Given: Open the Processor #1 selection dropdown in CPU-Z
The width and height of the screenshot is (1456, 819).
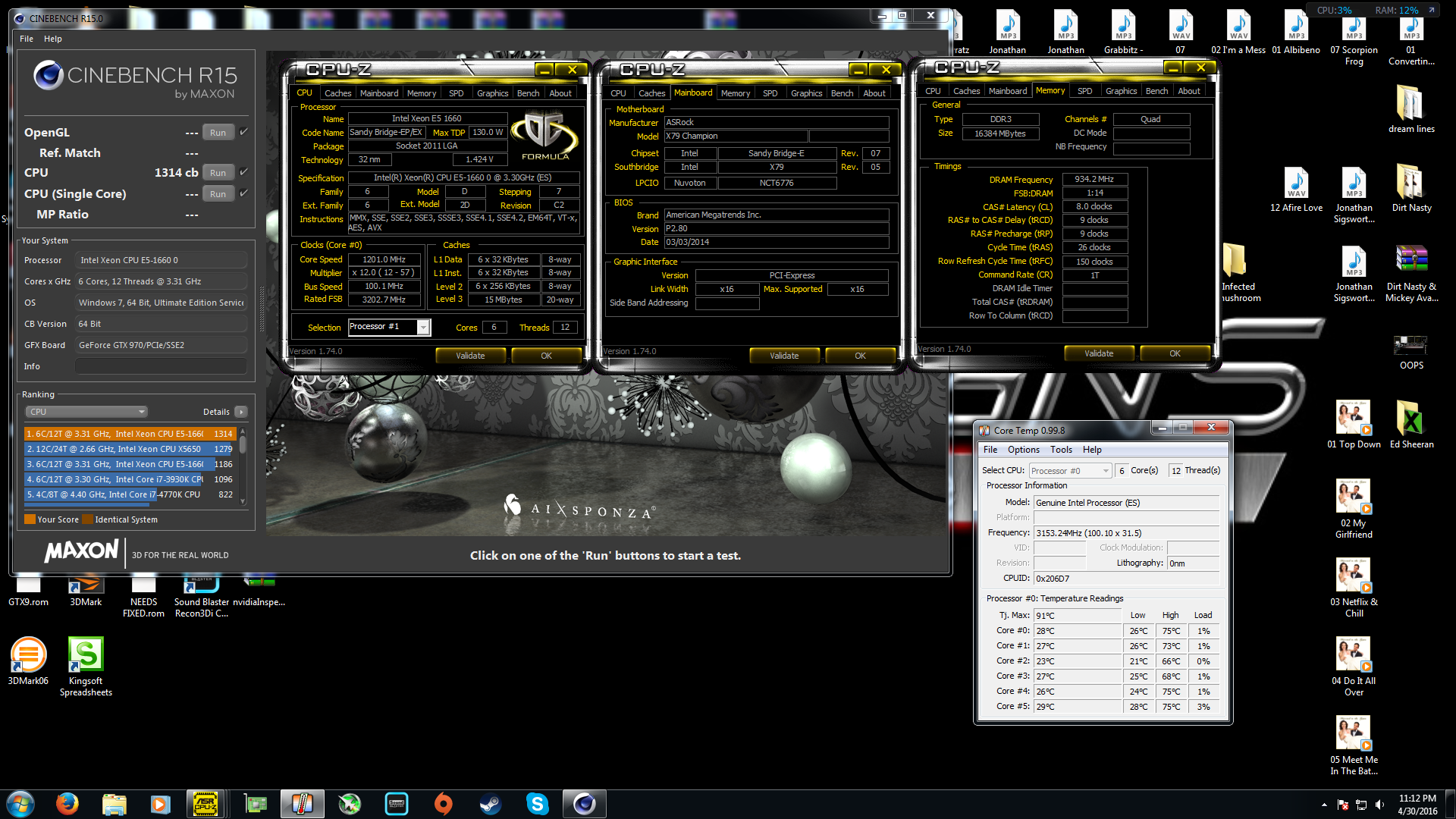Looking at the screenshot, I should click(389, 327).
